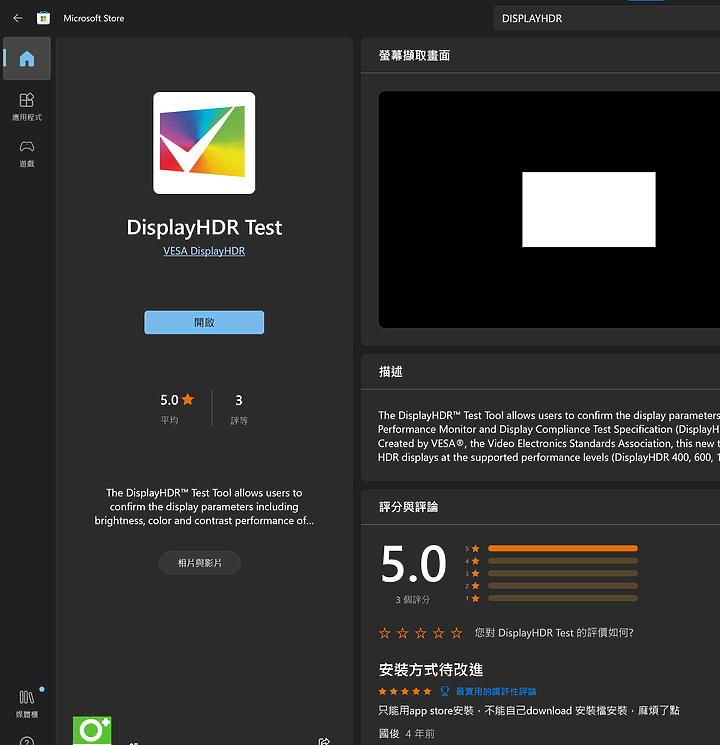This screenshot has height=745, width=720.
Task: Rate app one star
Action: click(x=384, y=633)
